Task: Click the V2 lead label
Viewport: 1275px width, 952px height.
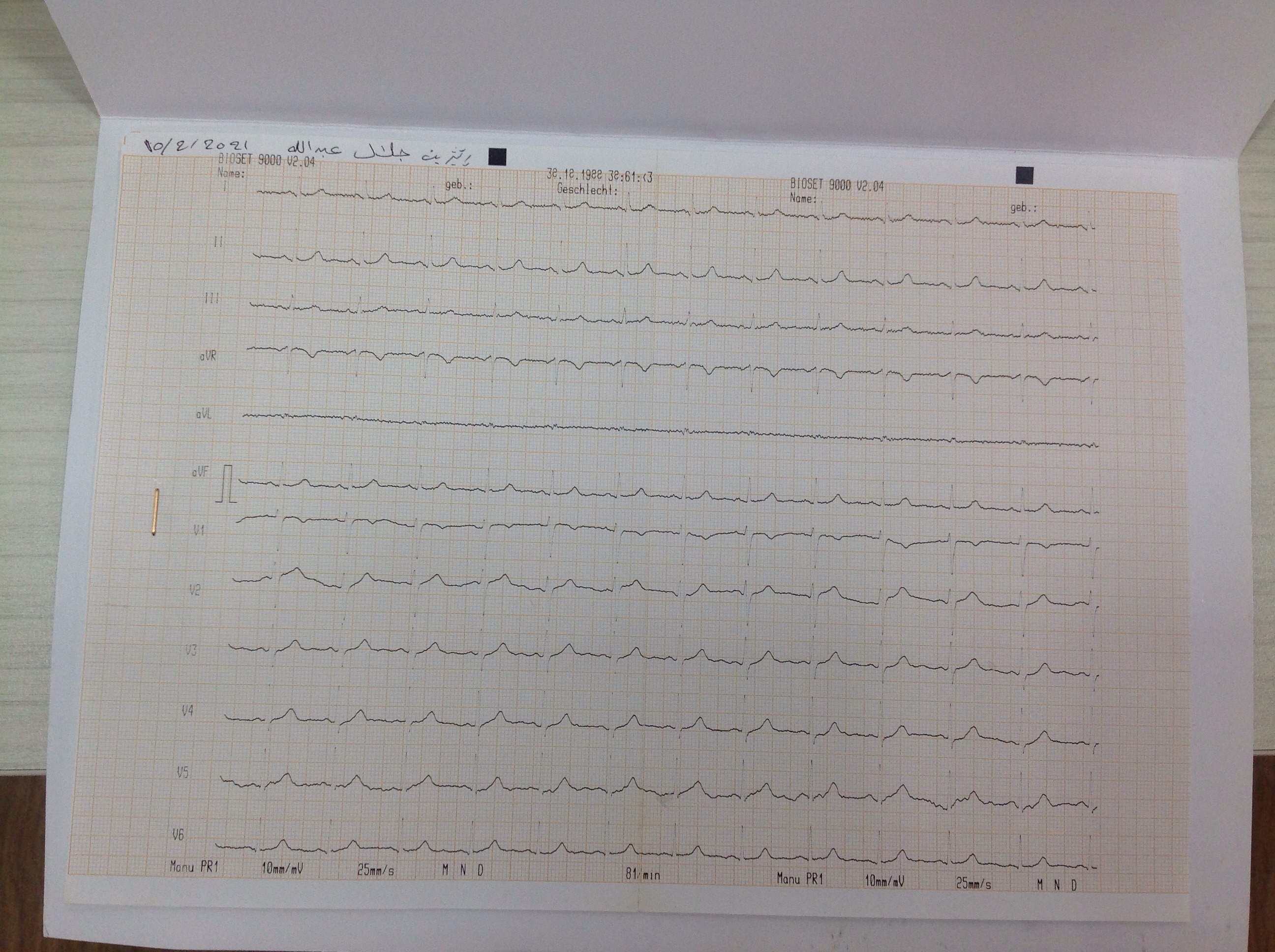Action: click(195, 590)
